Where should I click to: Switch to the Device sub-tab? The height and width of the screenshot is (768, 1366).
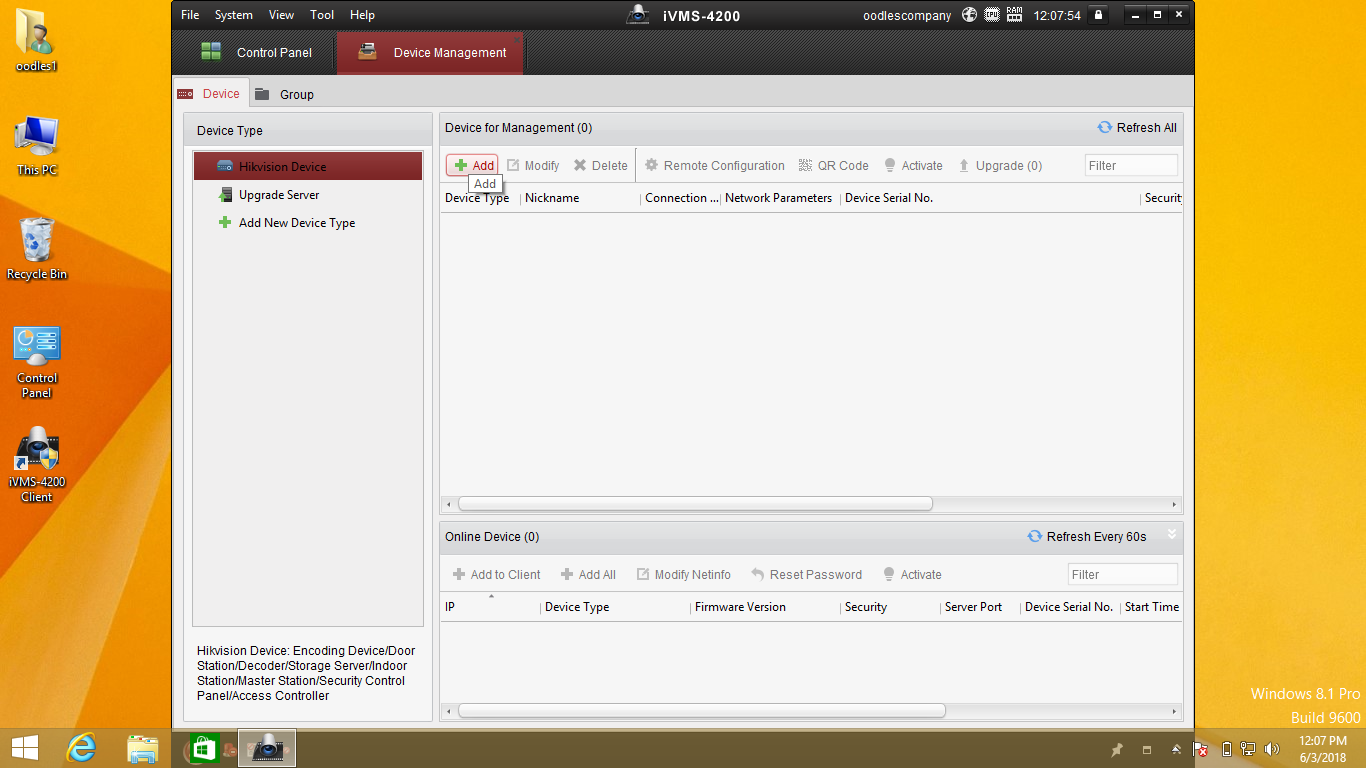click(209, 94)
